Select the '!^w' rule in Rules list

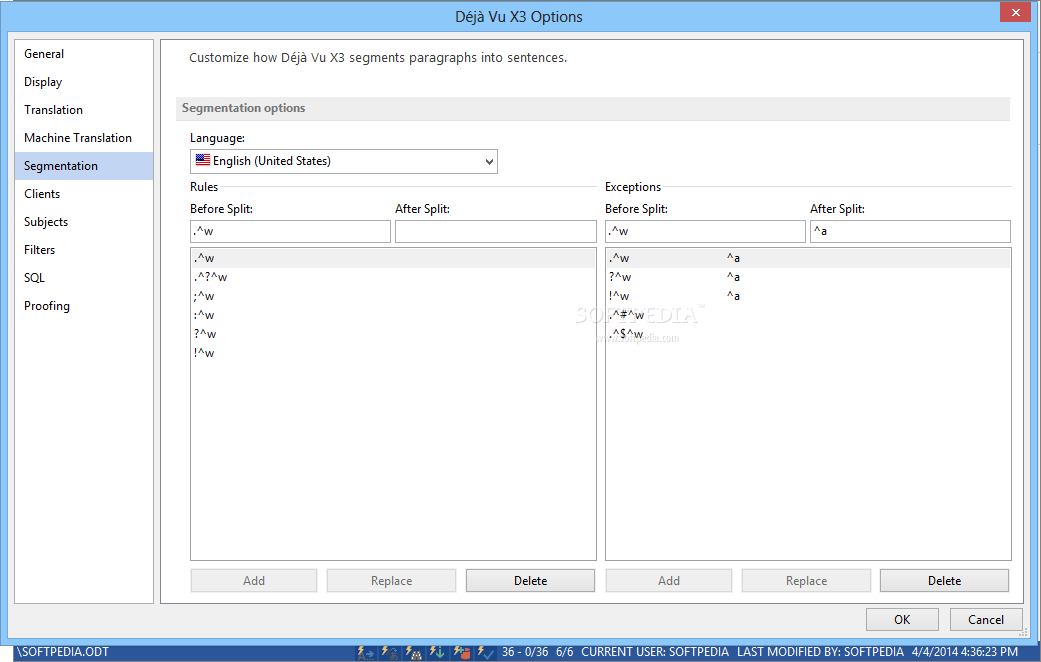pyautogui.click(x=393, y=353)
